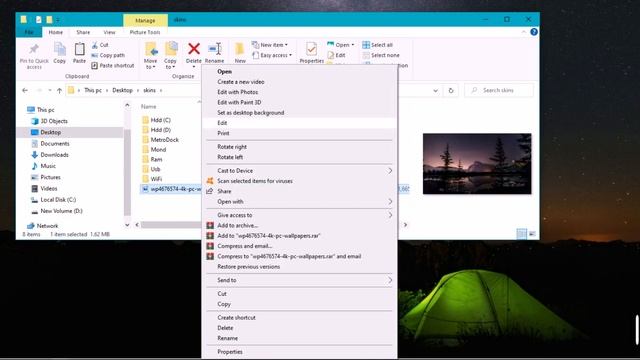Expand the Give access to submenu

tap(390, 215)
